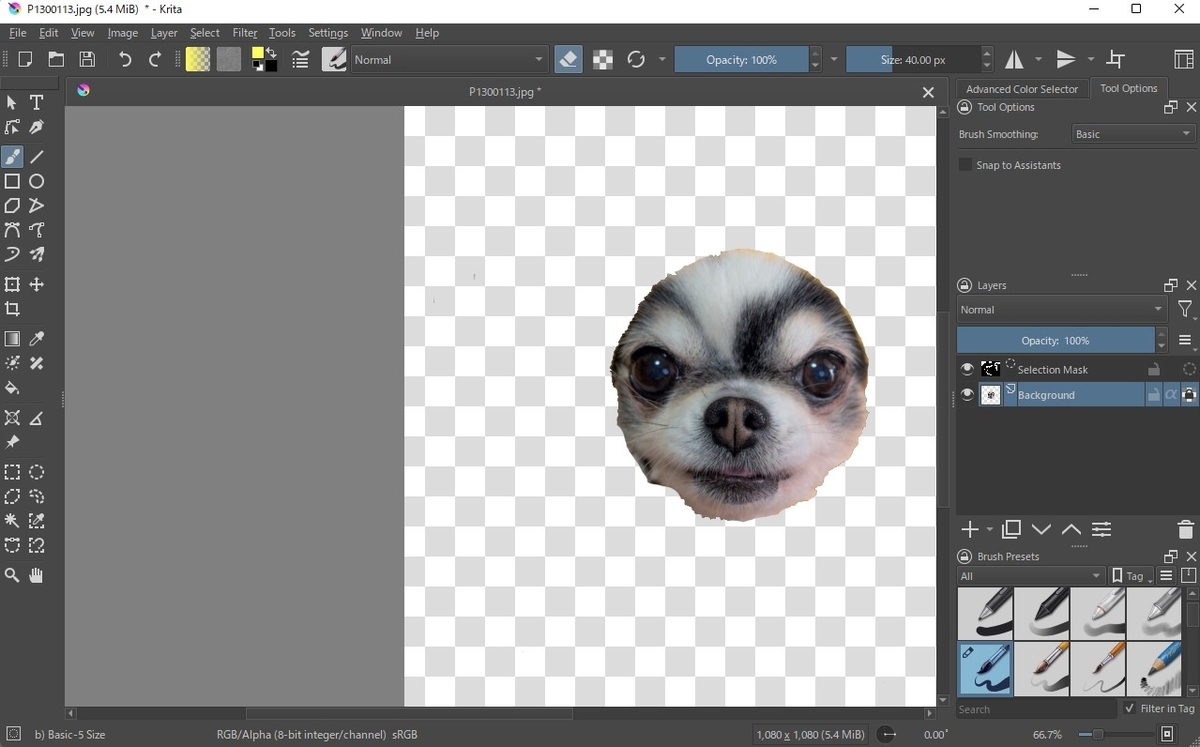
Task: Expand the brush presets All tag dropdown
Action: (x=1031, y=576)
